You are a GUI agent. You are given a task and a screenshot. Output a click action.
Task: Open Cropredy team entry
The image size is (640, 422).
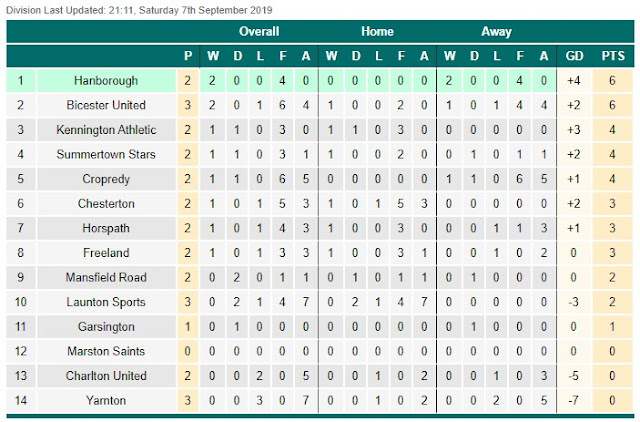pyautogui.click(x=106, y=179)
